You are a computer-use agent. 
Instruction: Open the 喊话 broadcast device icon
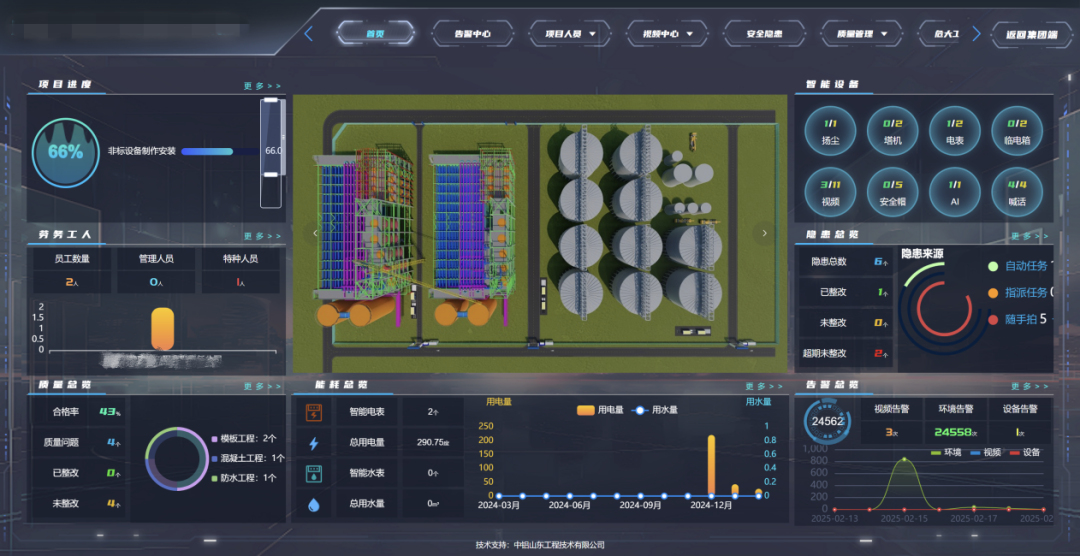point(1016,192)
